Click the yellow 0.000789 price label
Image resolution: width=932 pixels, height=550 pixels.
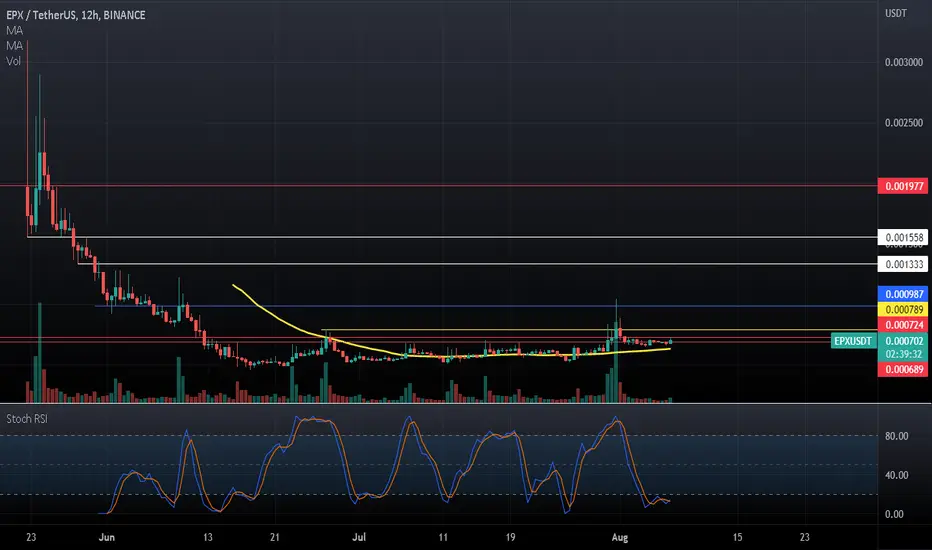click(902, 310)
